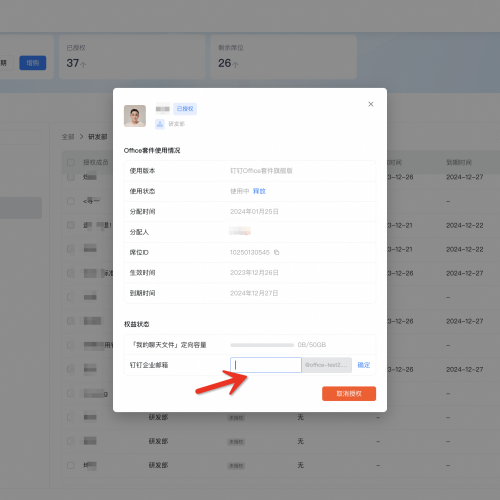
Task: Open the user avatar photo
Action: pos(135,116)
